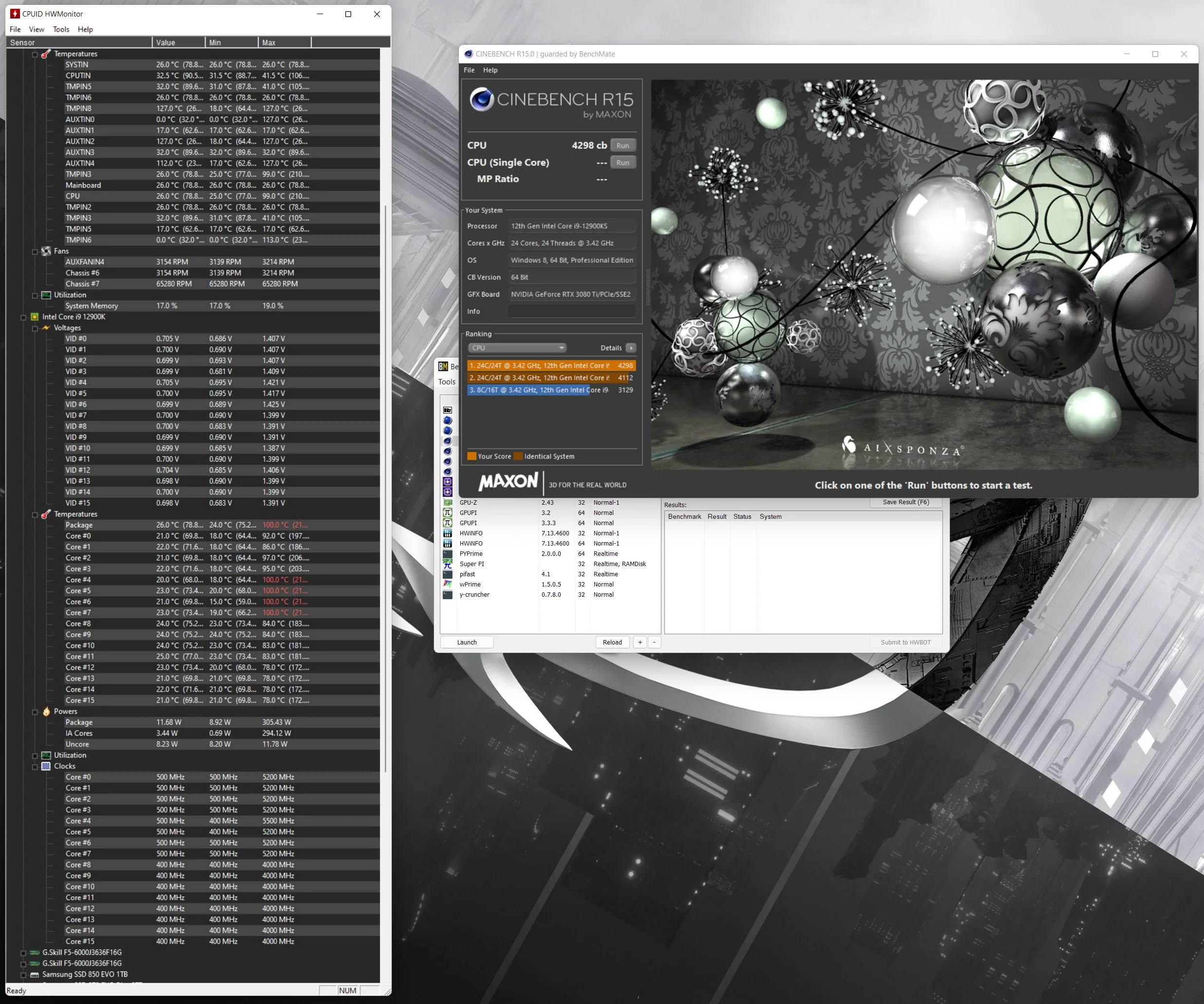Open the Tools menu in HWMonitor
Image resolution: width=1204 pixels, height=1004 pixels.
coord(61,29)
